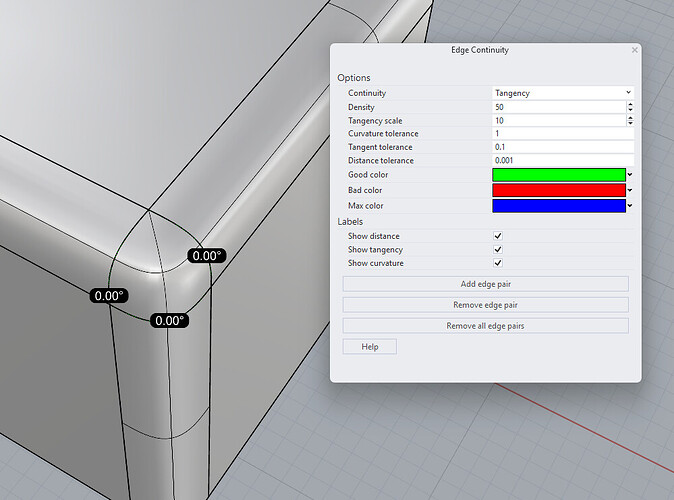674x500 pixels.
Task: Click the Labels section heading
Action: click(350, 222)
